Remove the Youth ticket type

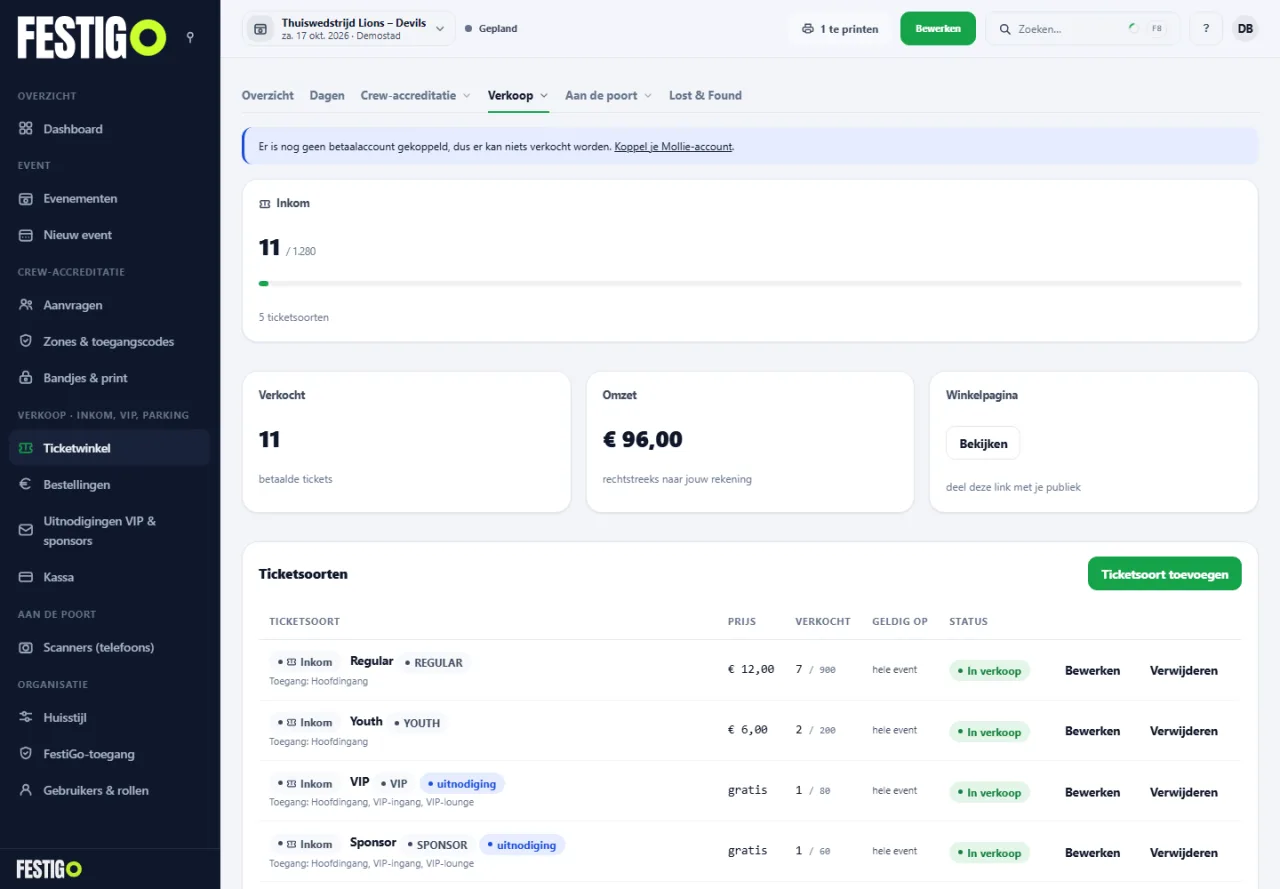1184,731
